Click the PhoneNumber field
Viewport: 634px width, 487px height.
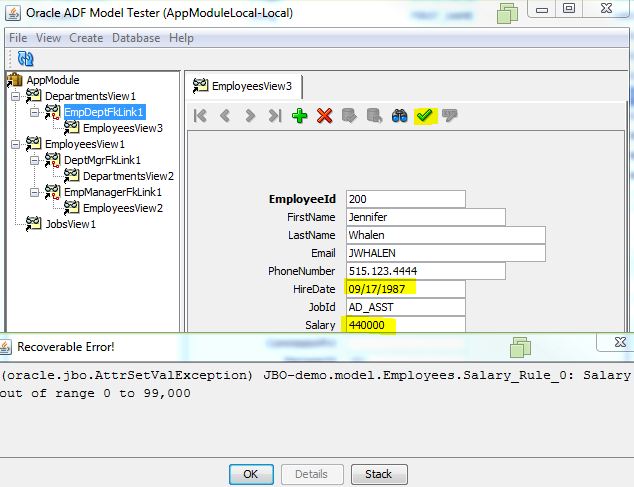(426, 271)
